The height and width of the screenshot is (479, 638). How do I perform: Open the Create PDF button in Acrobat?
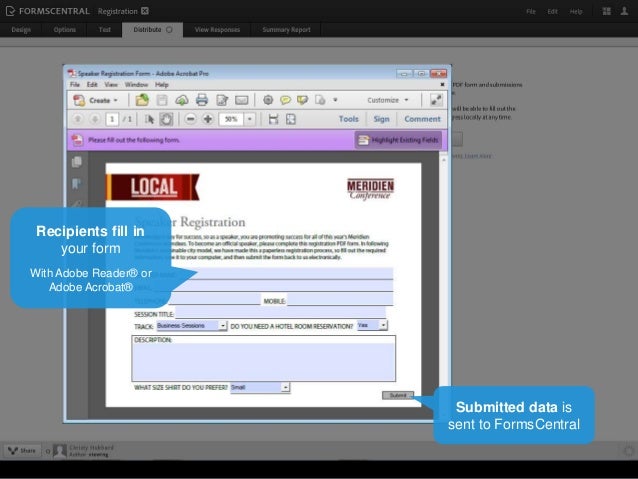tap(96, 100)
